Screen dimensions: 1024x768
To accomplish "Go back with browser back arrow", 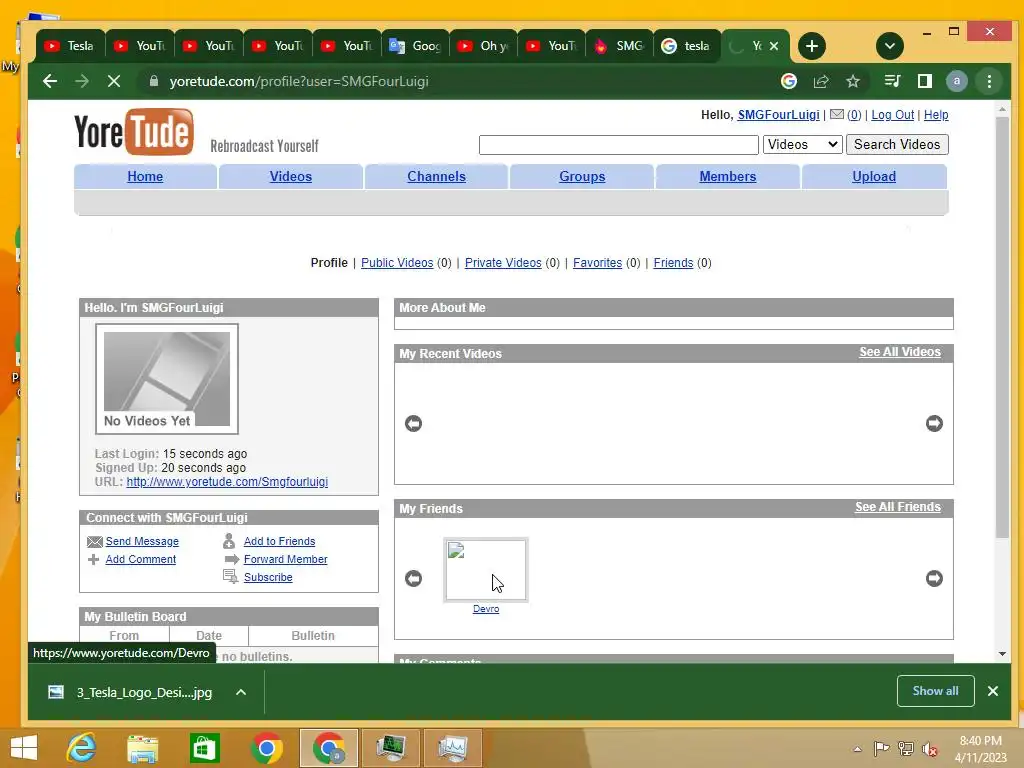I will point(50,81).
